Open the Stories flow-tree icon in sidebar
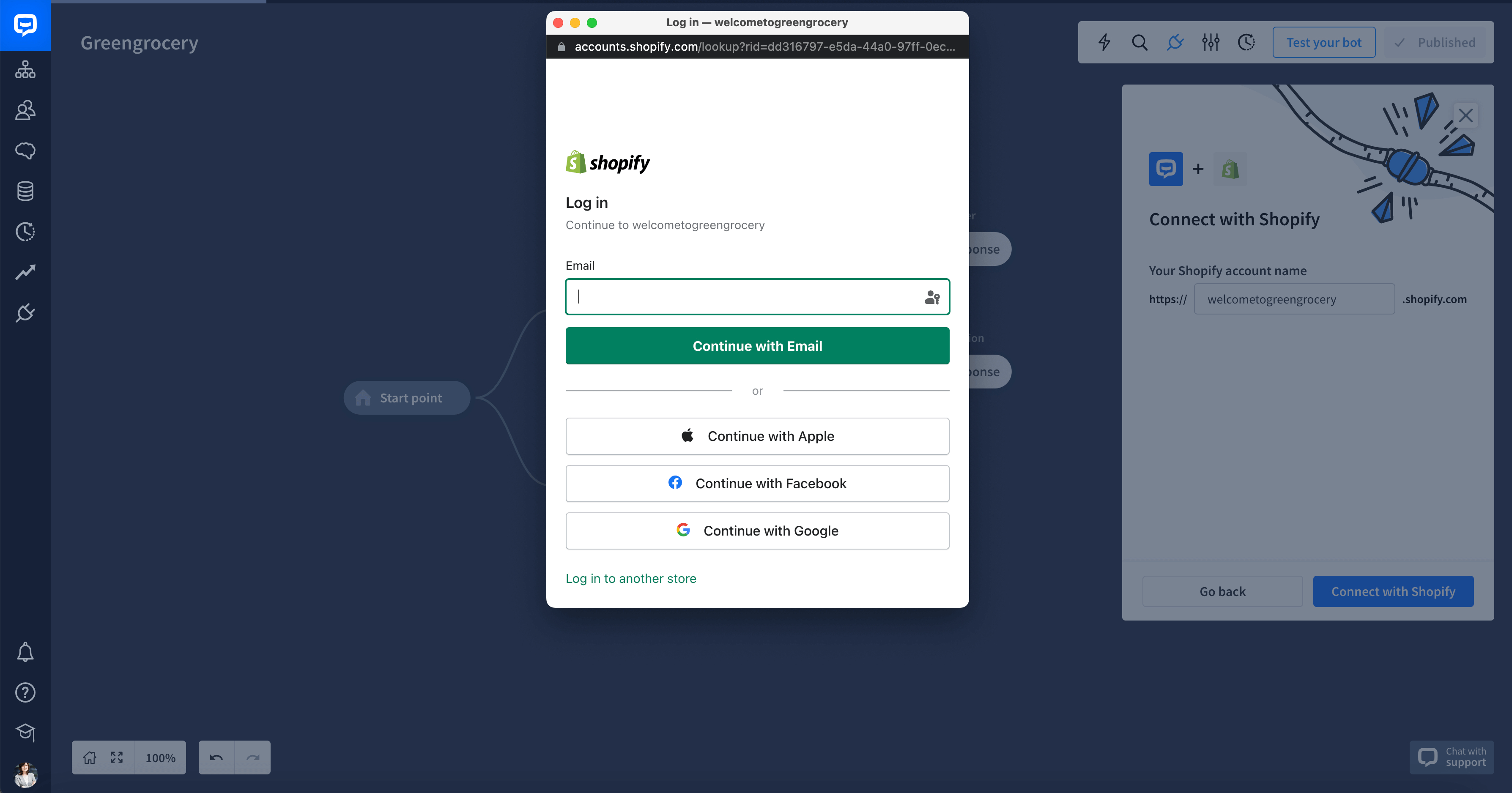 [x=25, y=69]
